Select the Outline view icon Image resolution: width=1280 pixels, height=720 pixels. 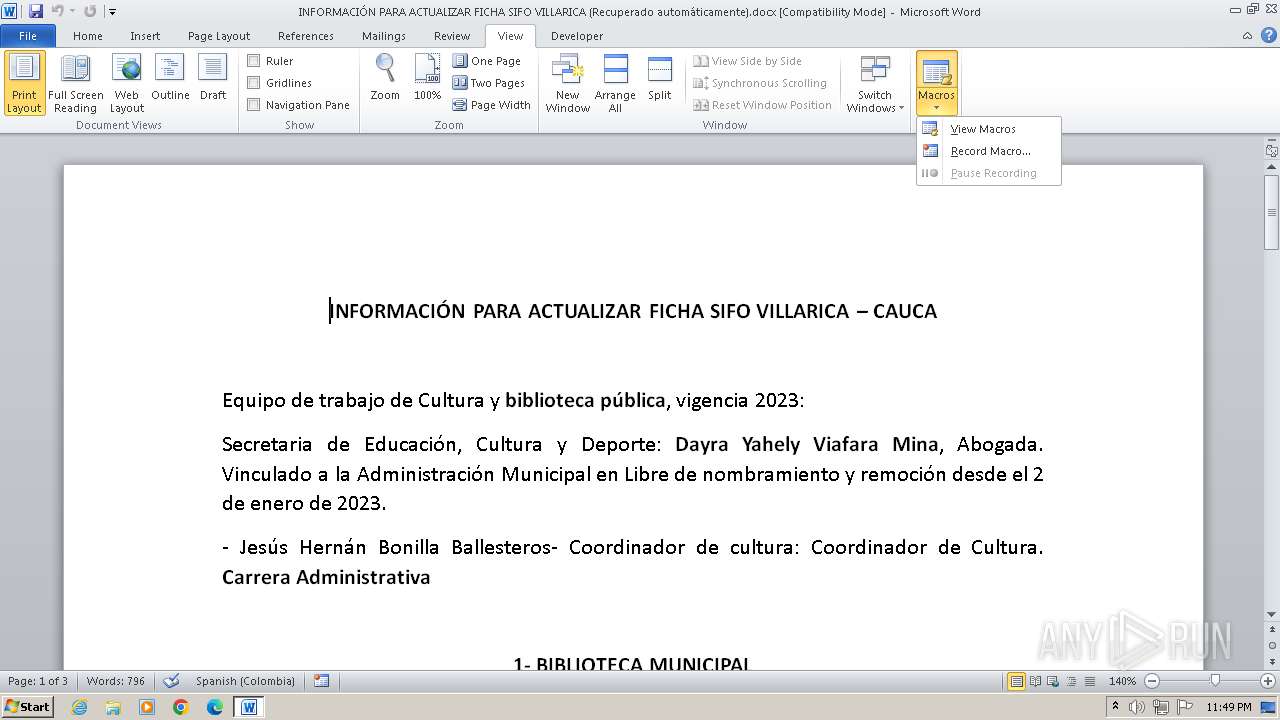(x=170, y=78)
